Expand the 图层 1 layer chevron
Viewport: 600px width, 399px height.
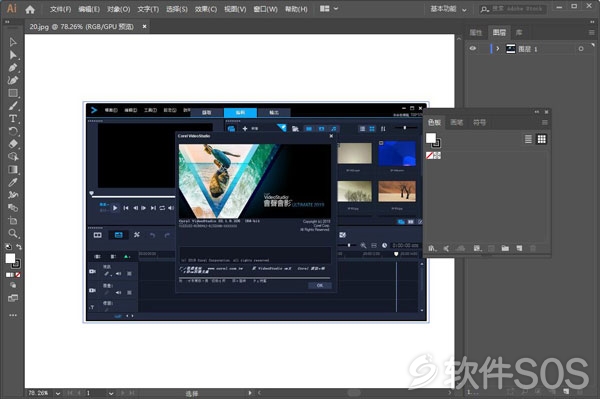(x=497, y=49)
